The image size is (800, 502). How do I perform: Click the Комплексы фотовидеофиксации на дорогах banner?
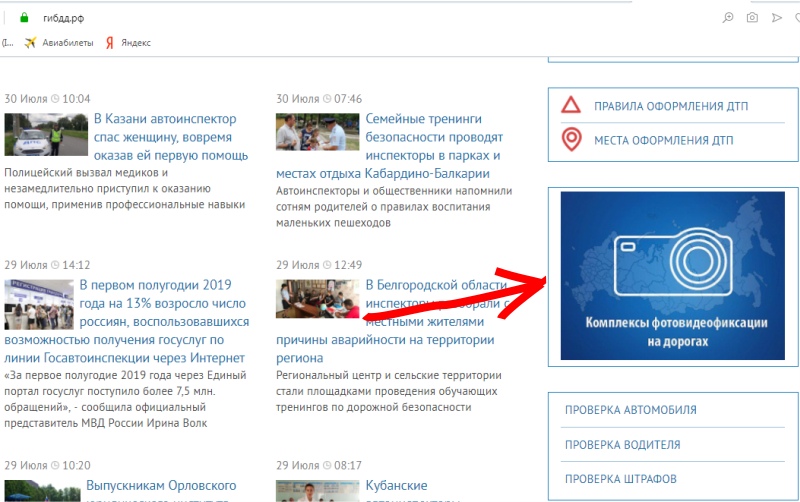(673, 275)
